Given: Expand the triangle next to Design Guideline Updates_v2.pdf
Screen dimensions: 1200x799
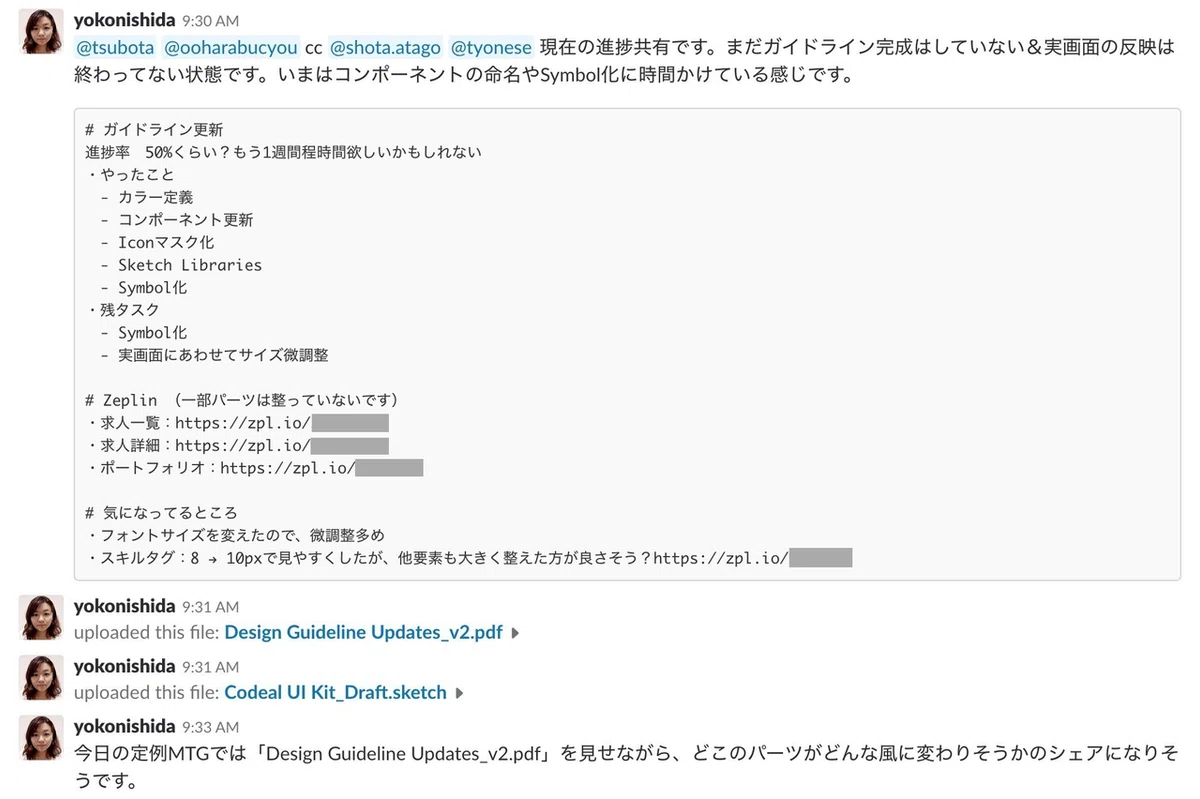Looking at the screenshot, I should click(515, 633).
